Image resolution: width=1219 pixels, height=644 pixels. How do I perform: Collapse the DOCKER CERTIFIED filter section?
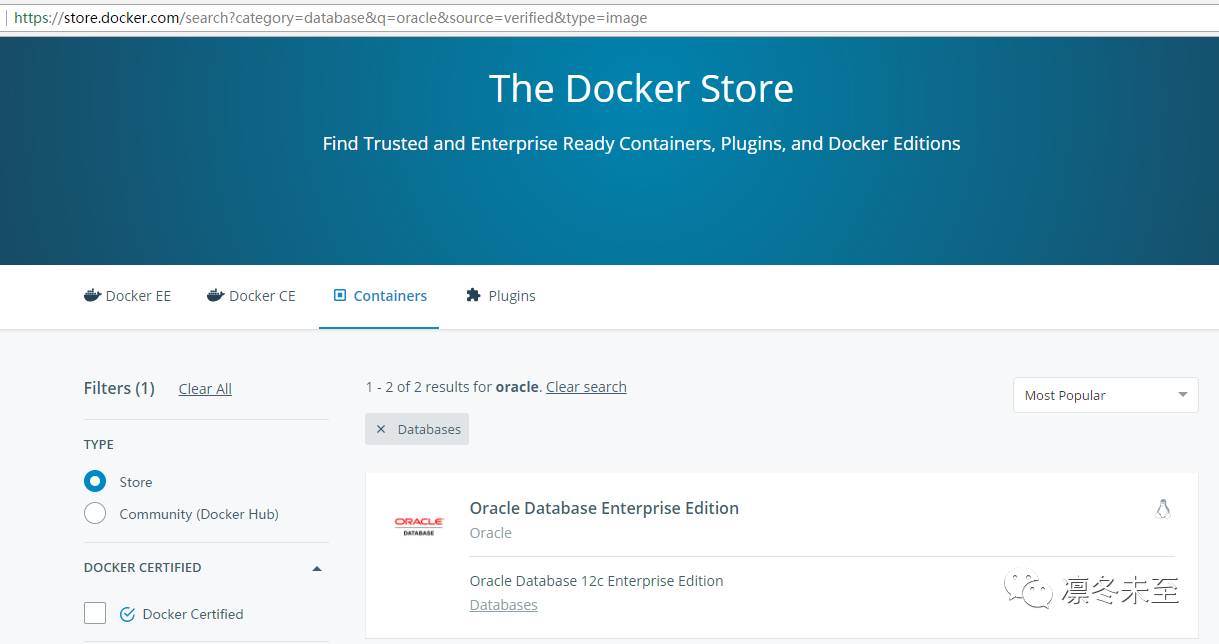(x=316, y=567)
